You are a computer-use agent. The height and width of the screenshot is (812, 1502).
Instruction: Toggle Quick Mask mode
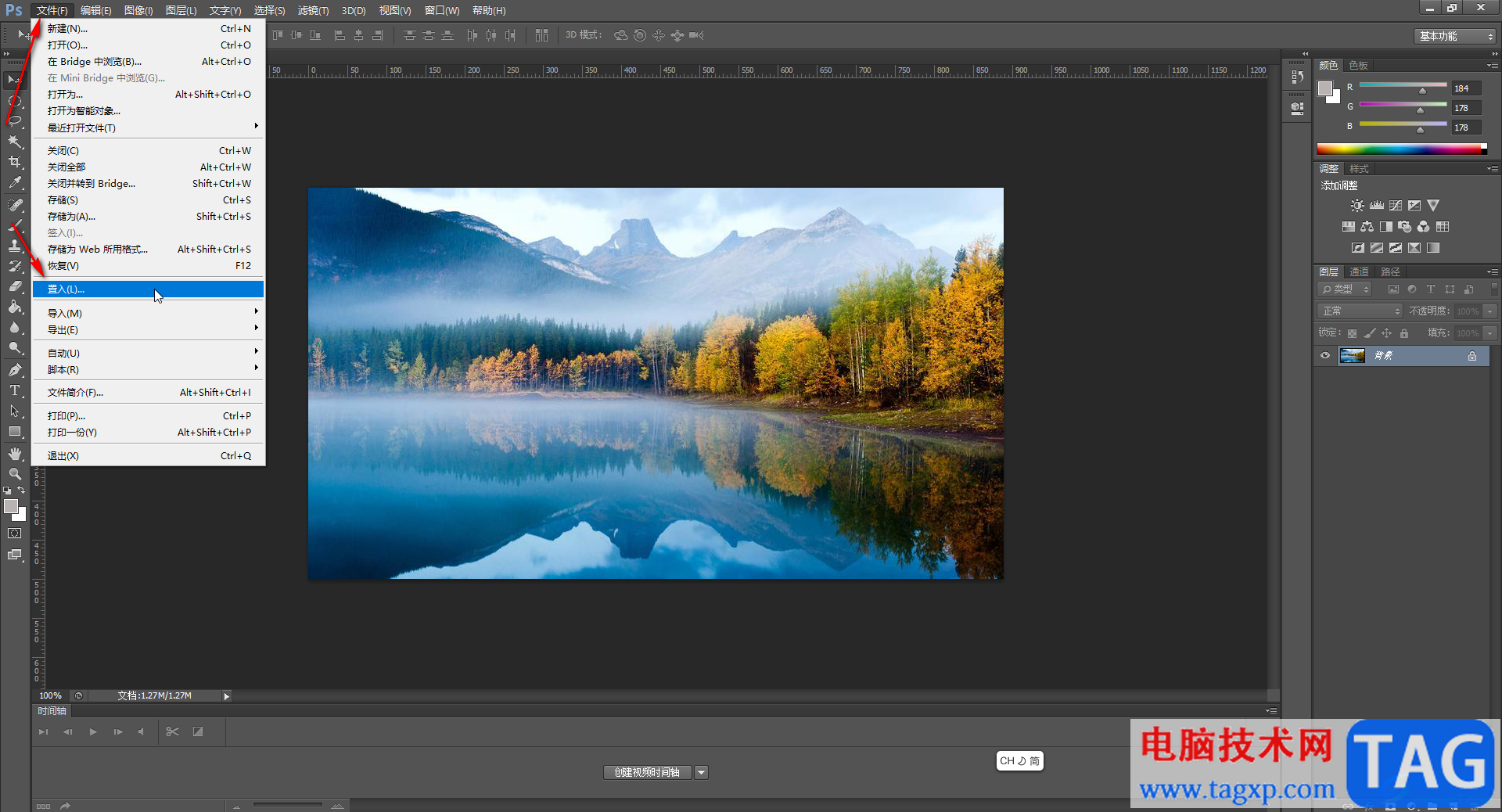pyautogui.click(x=15, y=534)
